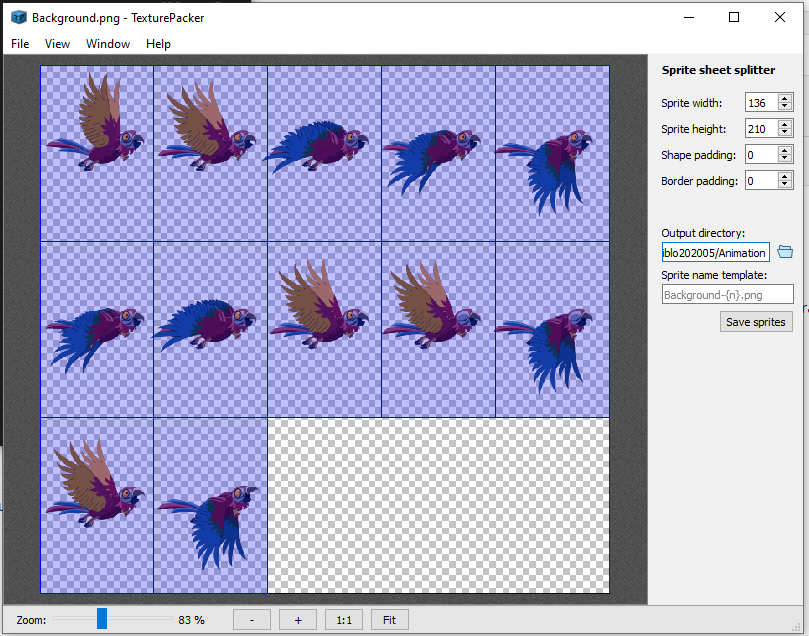Set zoom to 1:1

tap(344, 619)
